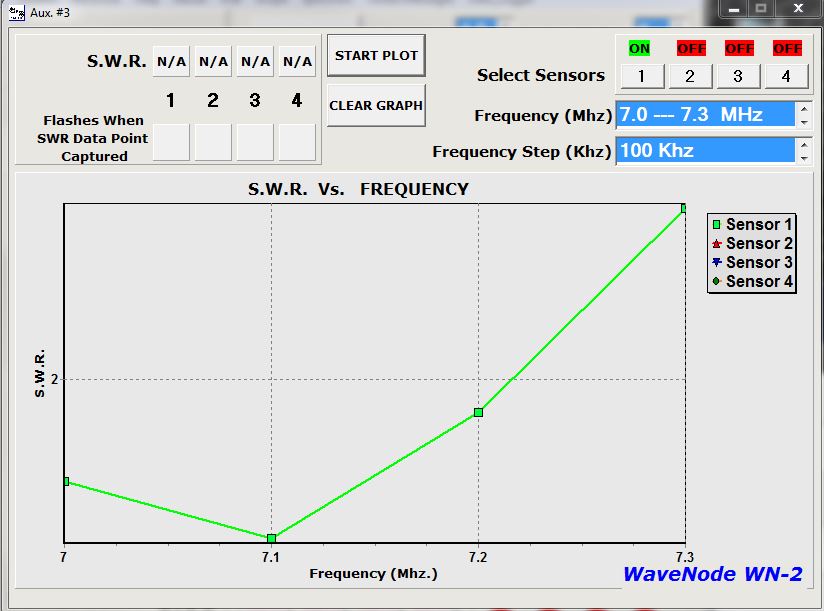Click the first S.W.R. N/A readout
The image size is (824, 611).
171,62
